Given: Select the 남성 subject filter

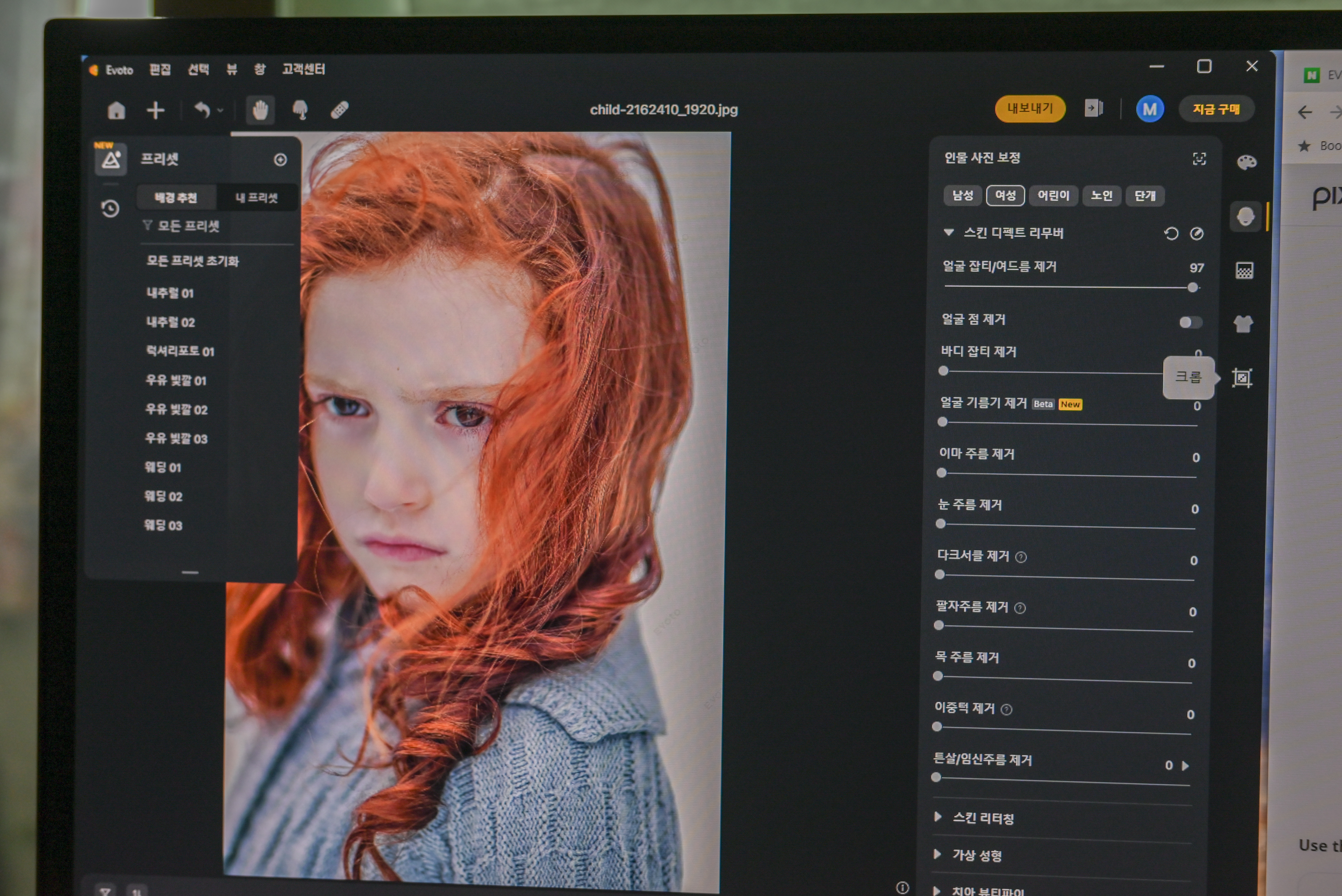Looking at the screenshot, I should click(963, 195).
